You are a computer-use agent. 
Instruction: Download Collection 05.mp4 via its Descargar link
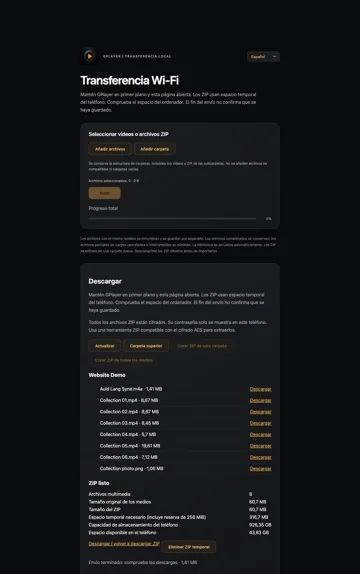[x=260, y=446]
